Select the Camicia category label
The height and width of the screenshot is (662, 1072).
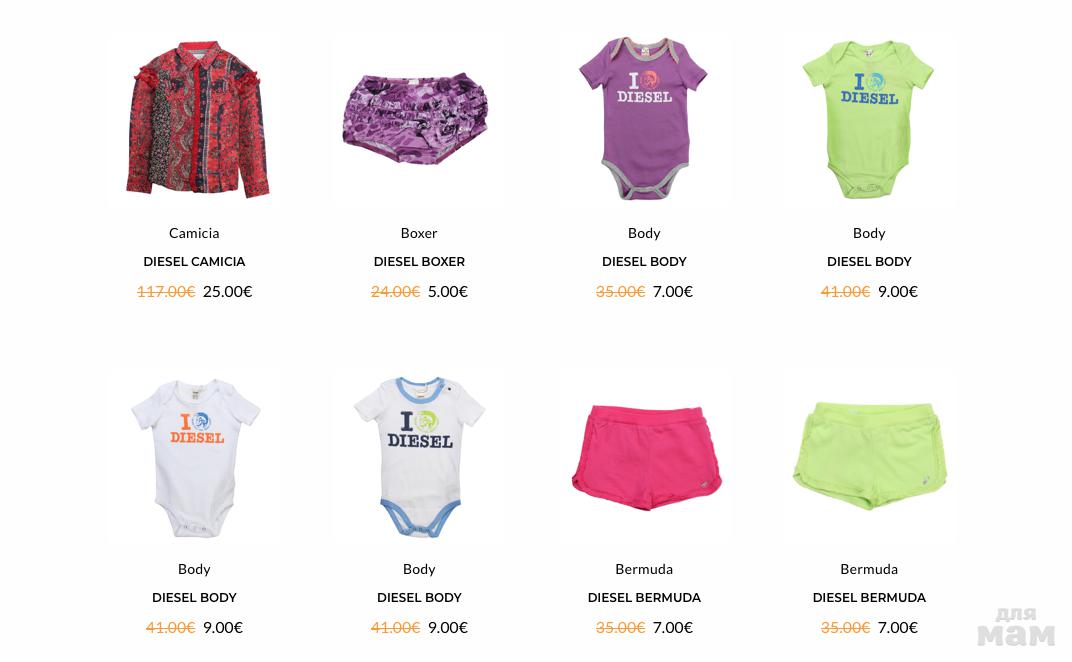(194, 233)
